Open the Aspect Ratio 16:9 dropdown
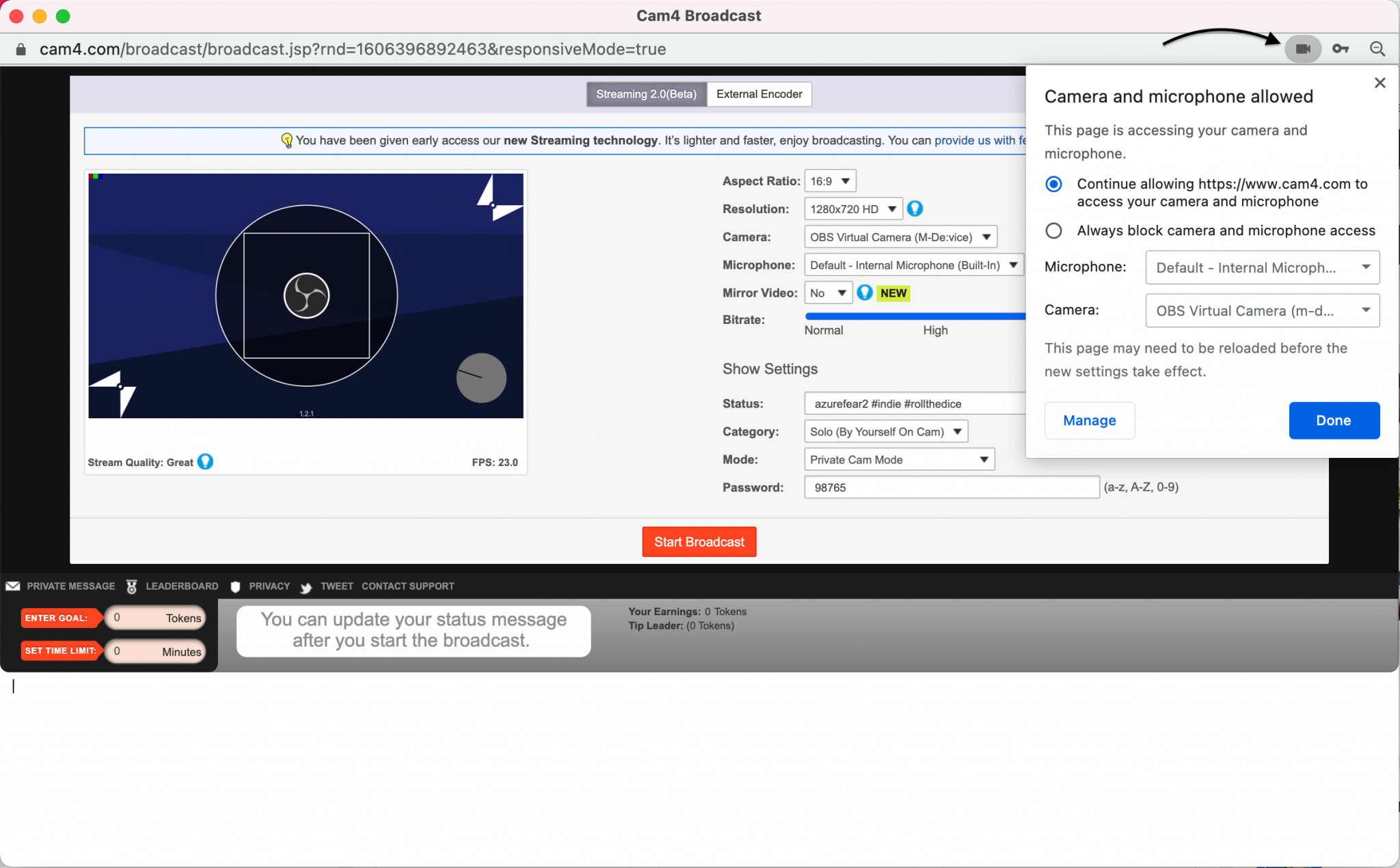 (x=830, y=181)
